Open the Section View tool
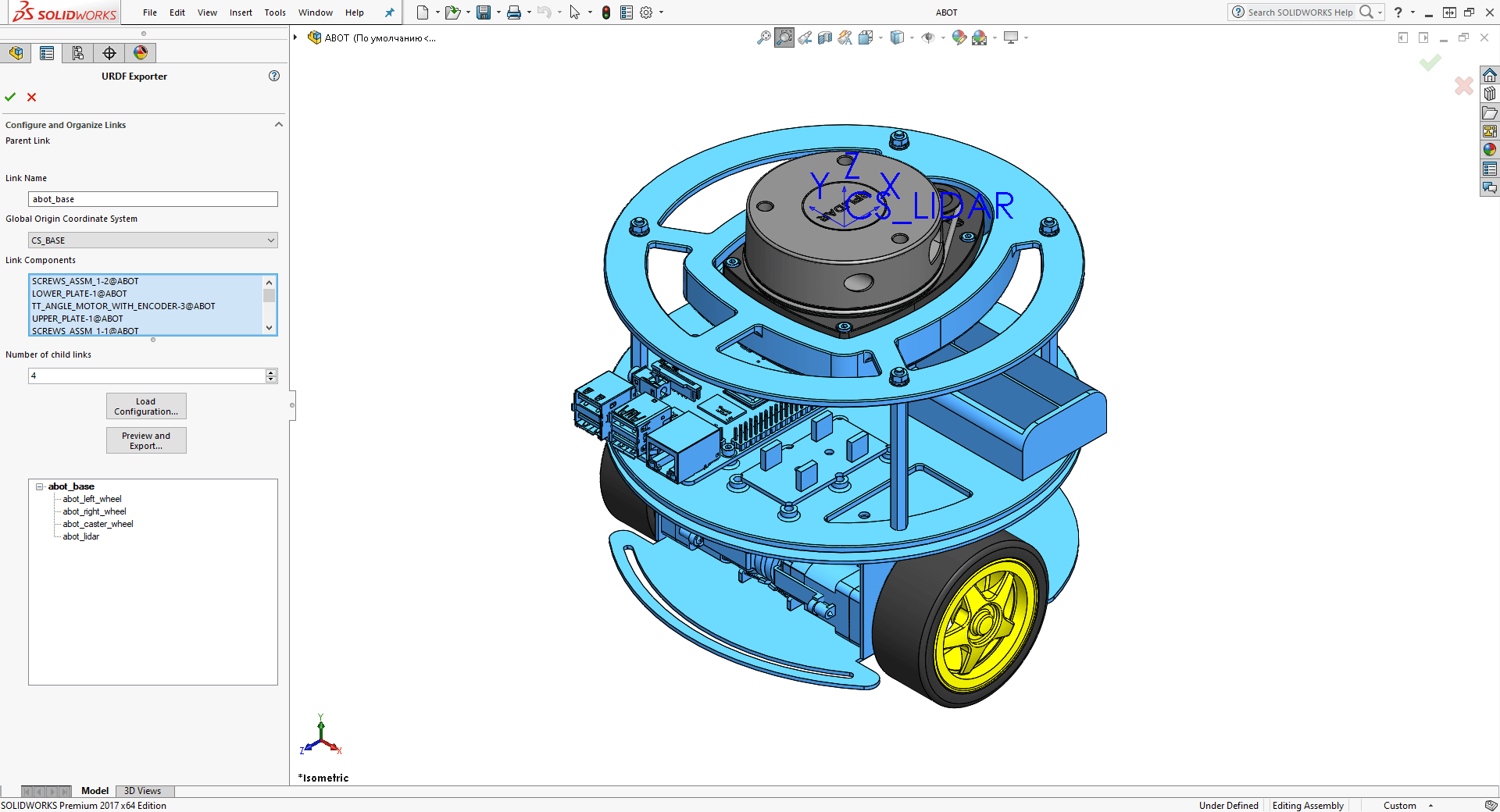 coord(825,37)
